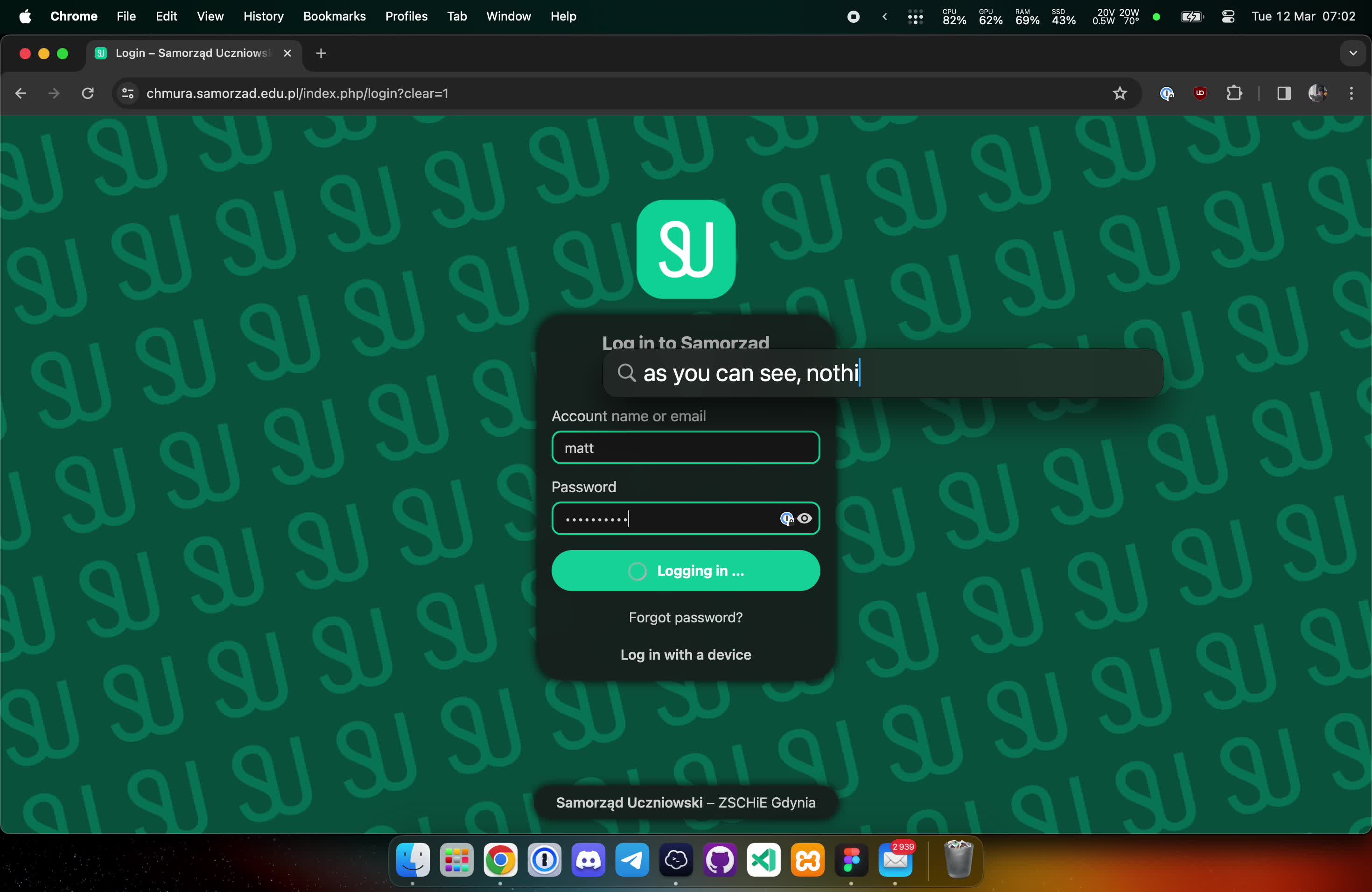Viewport: 1372px width, 892px height.
Task: Click 1Password autofill icon in password field
Action: pyautogui.click(x=786, y=519)
